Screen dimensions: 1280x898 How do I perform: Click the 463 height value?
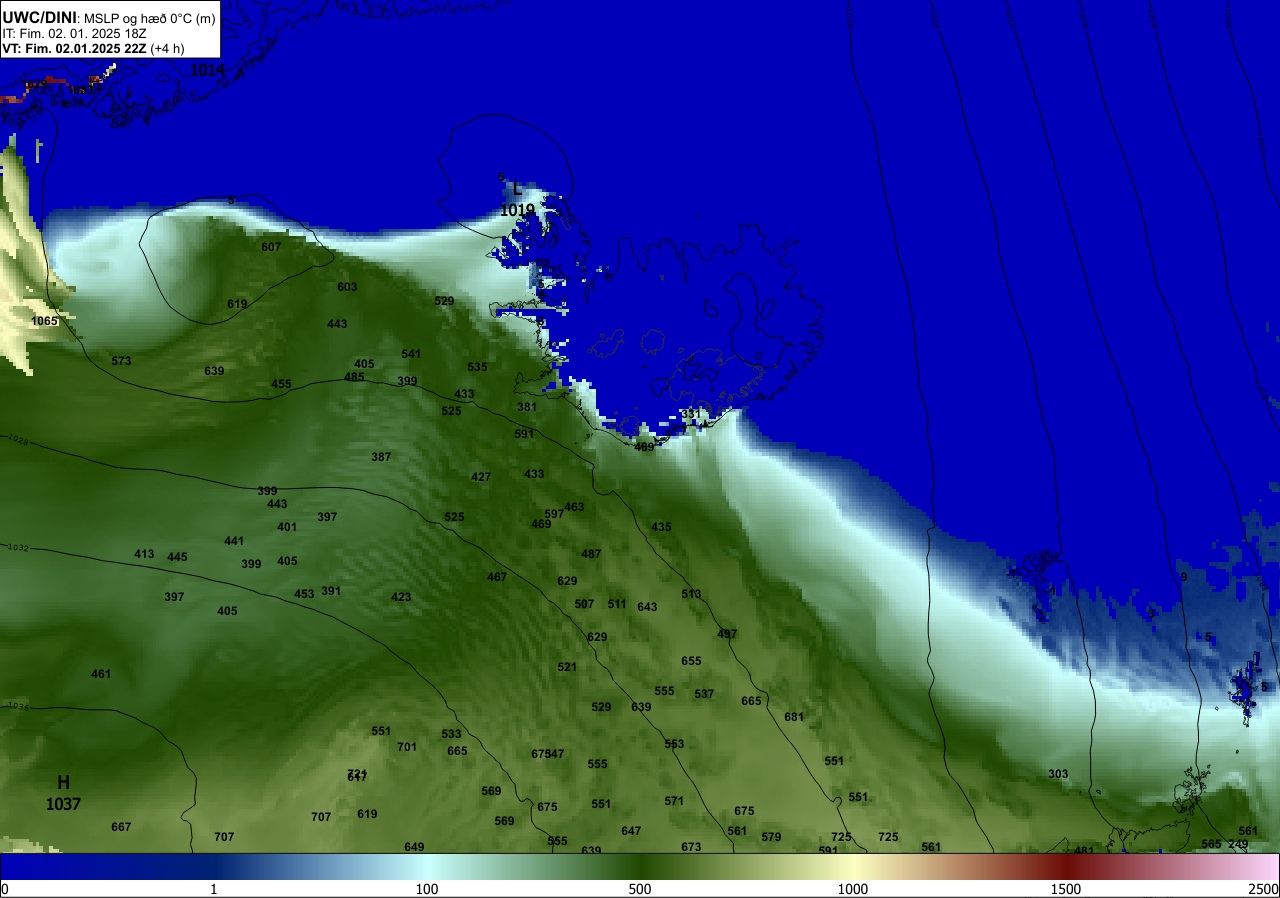click(574, 507)
